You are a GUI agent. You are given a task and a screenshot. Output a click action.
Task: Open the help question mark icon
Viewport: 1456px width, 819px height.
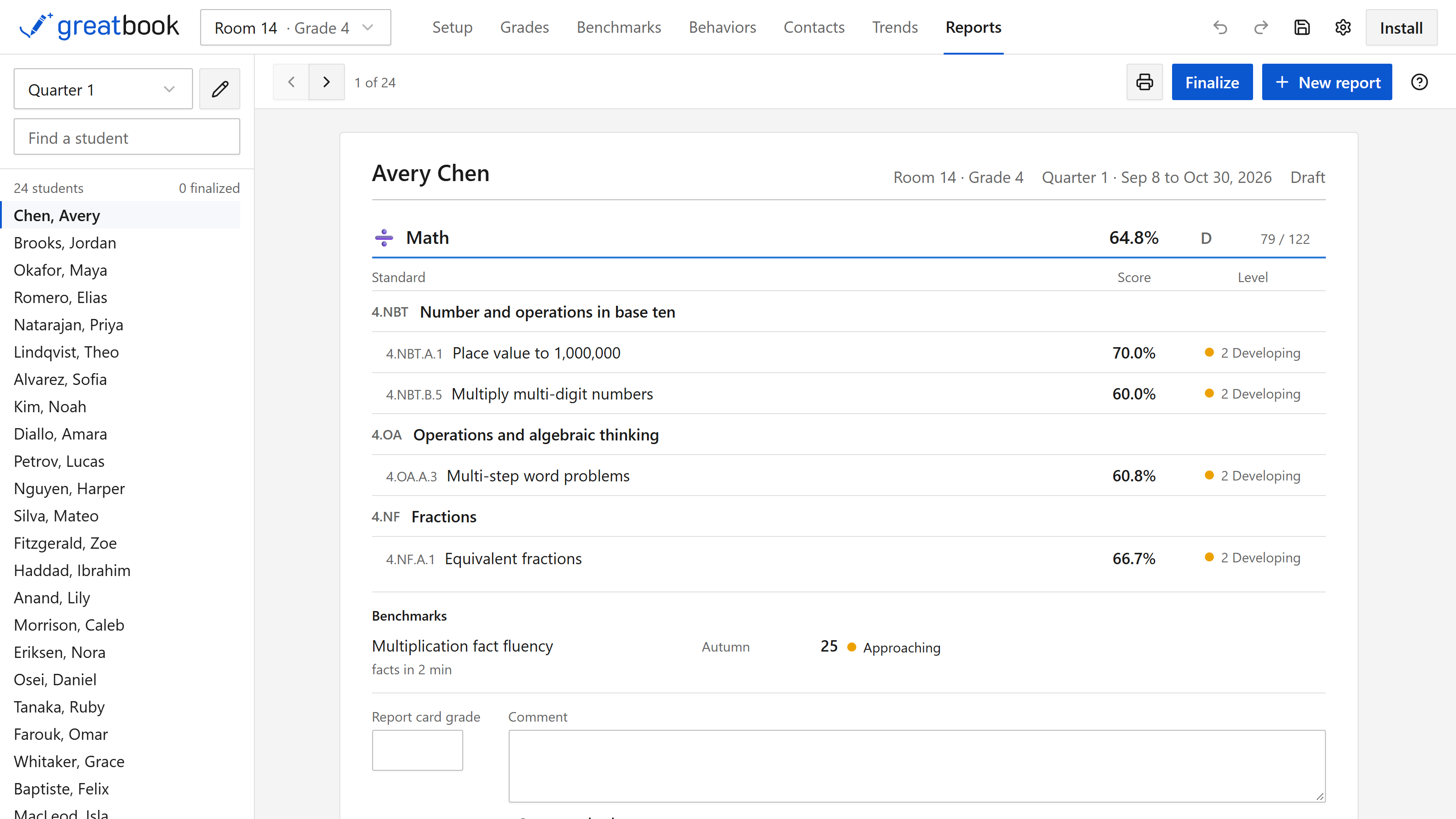pos(1419,82)
